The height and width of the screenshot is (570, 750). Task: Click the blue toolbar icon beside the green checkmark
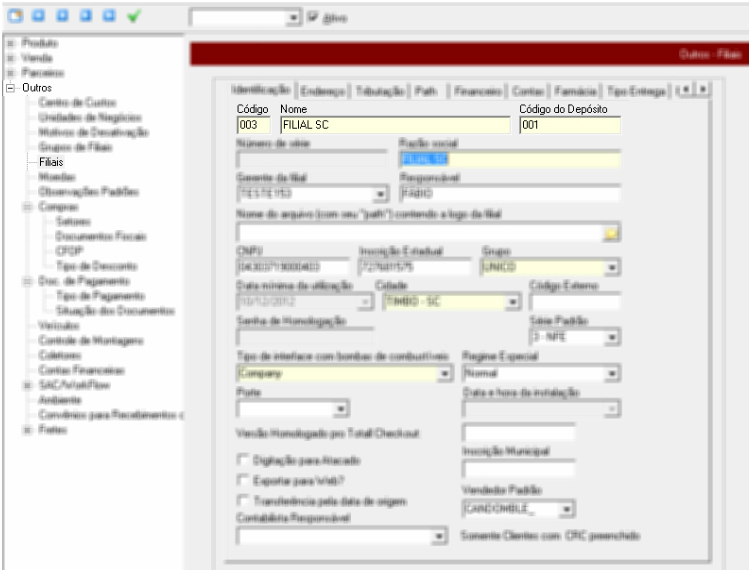tap(110, 16)
